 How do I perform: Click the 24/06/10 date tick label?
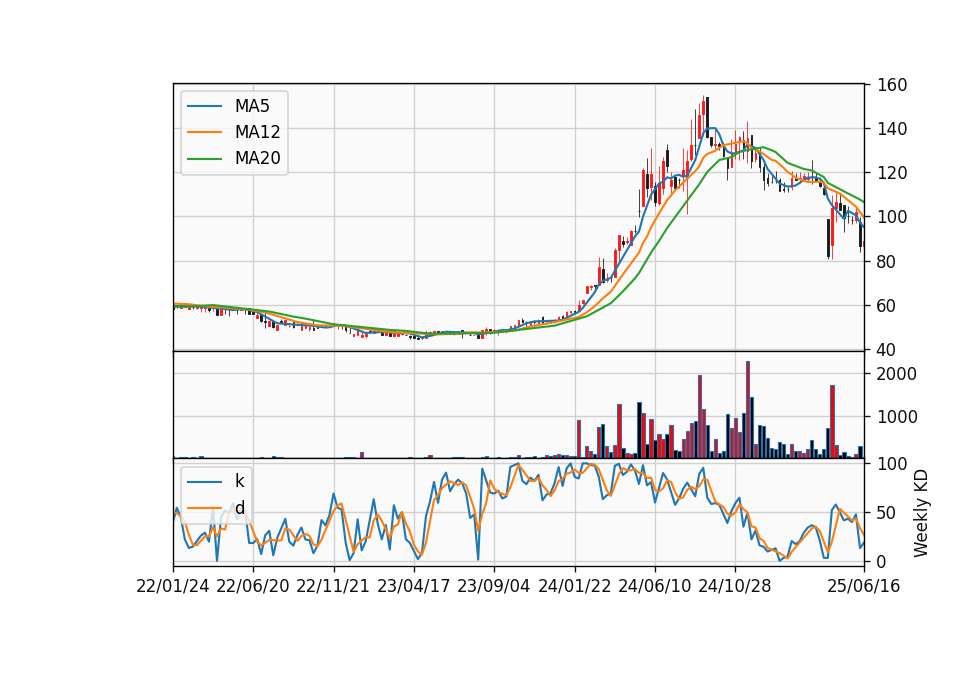pyautogui.click(x=654, y=586)
